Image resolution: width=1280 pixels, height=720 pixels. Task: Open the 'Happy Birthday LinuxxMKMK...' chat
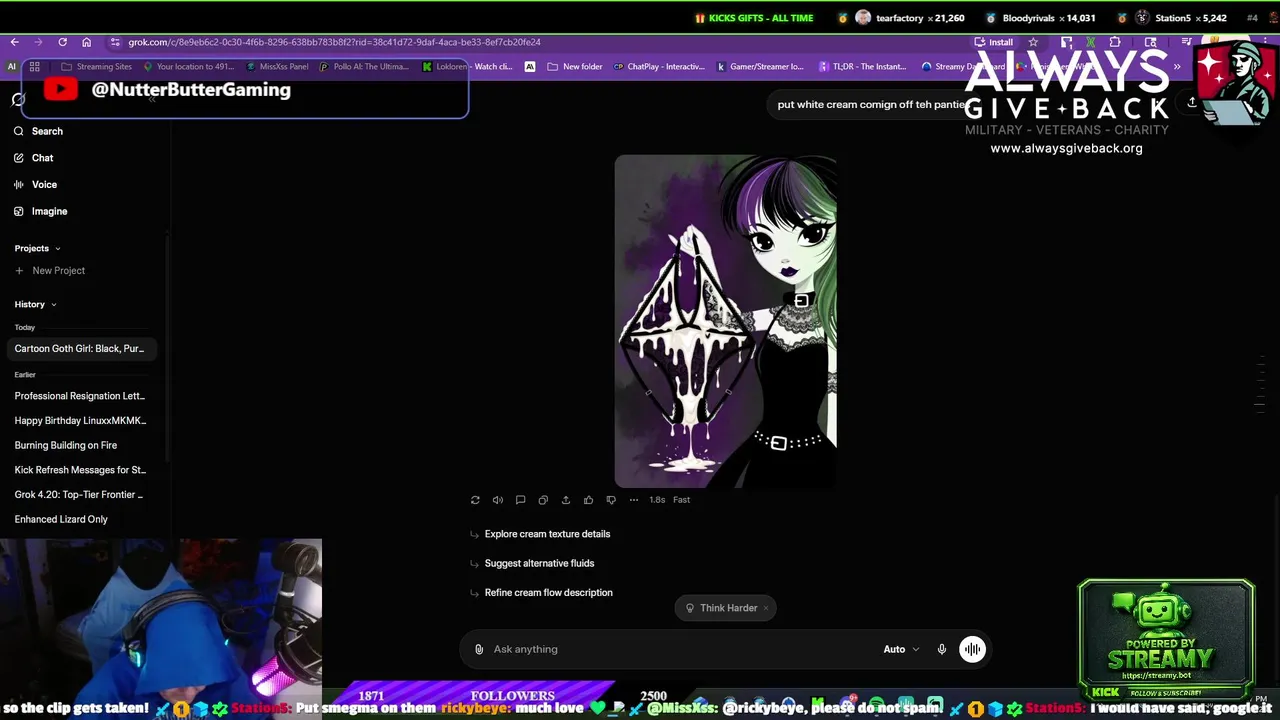coord(80,421)
